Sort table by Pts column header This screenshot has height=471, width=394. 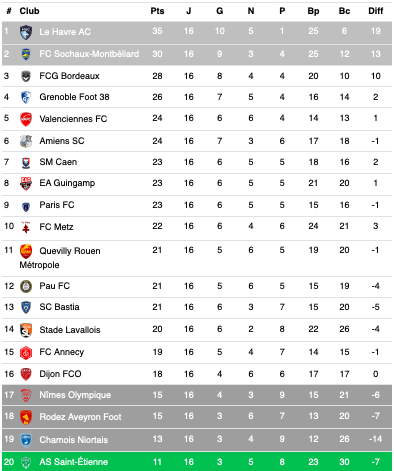pos(157,11)
